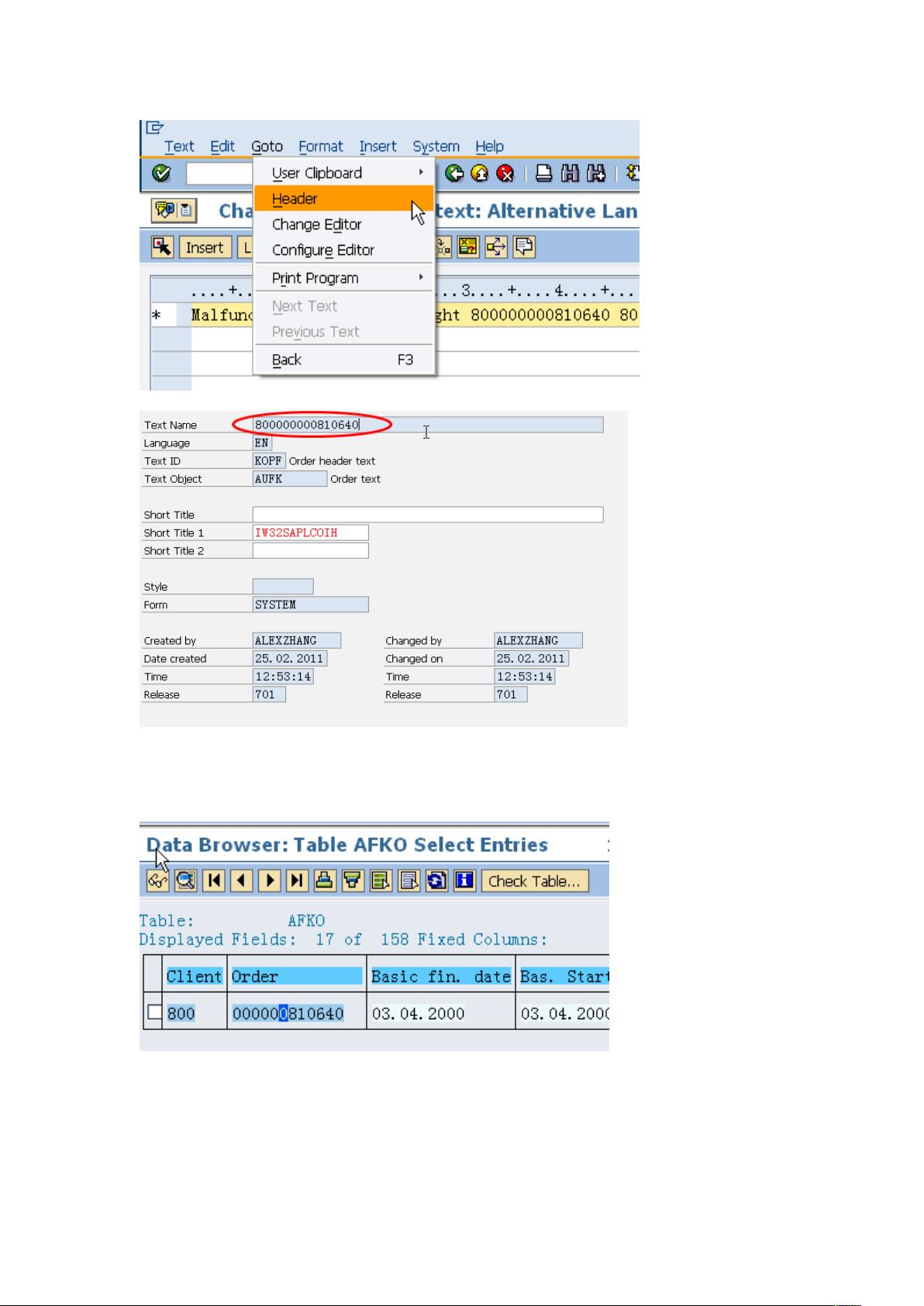Click the Filter funnel icon in Data Browser
Screen dimensions: 924x1306
coord(353,880)
